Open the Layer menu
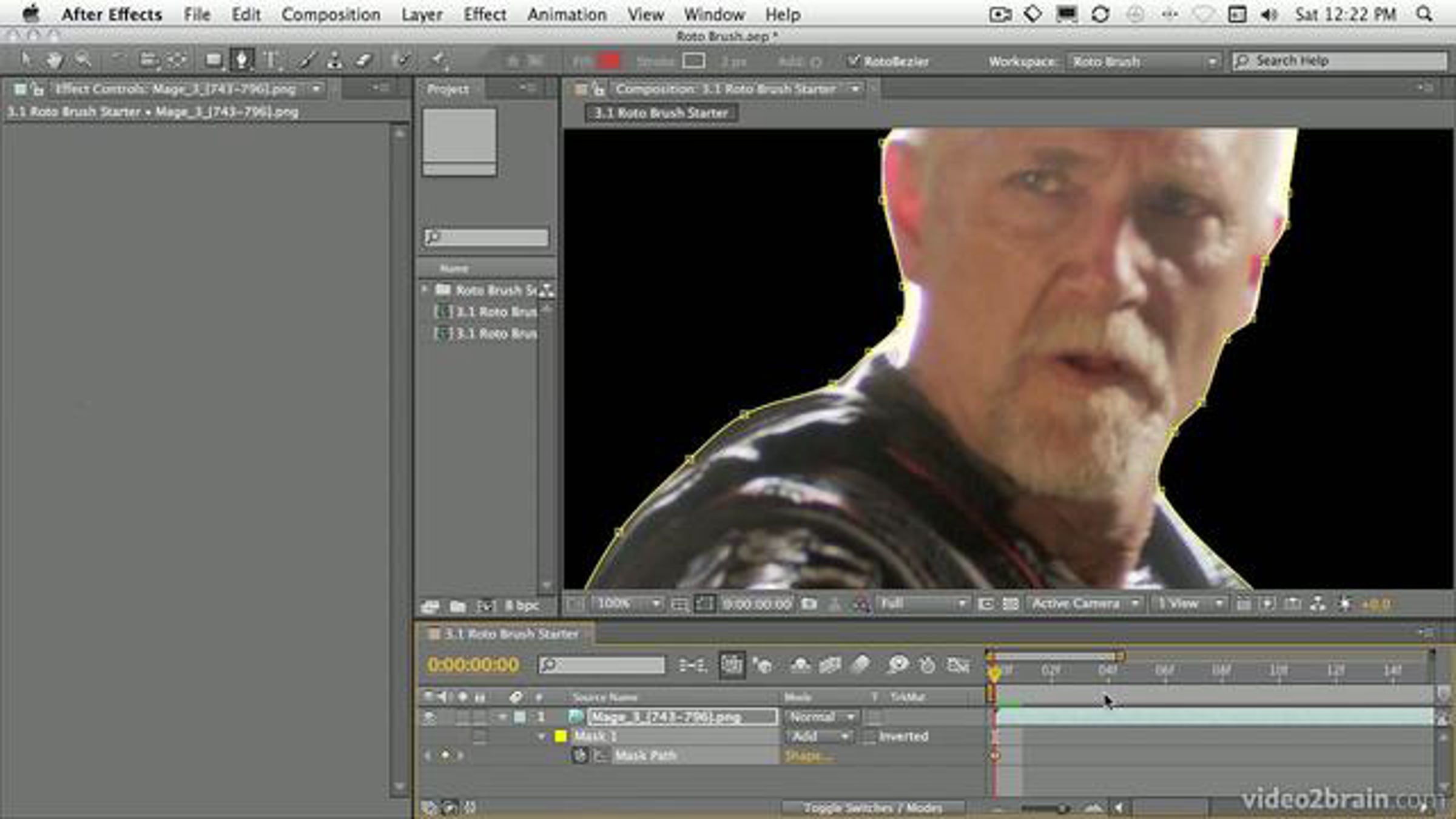 (x=422, y=14)
